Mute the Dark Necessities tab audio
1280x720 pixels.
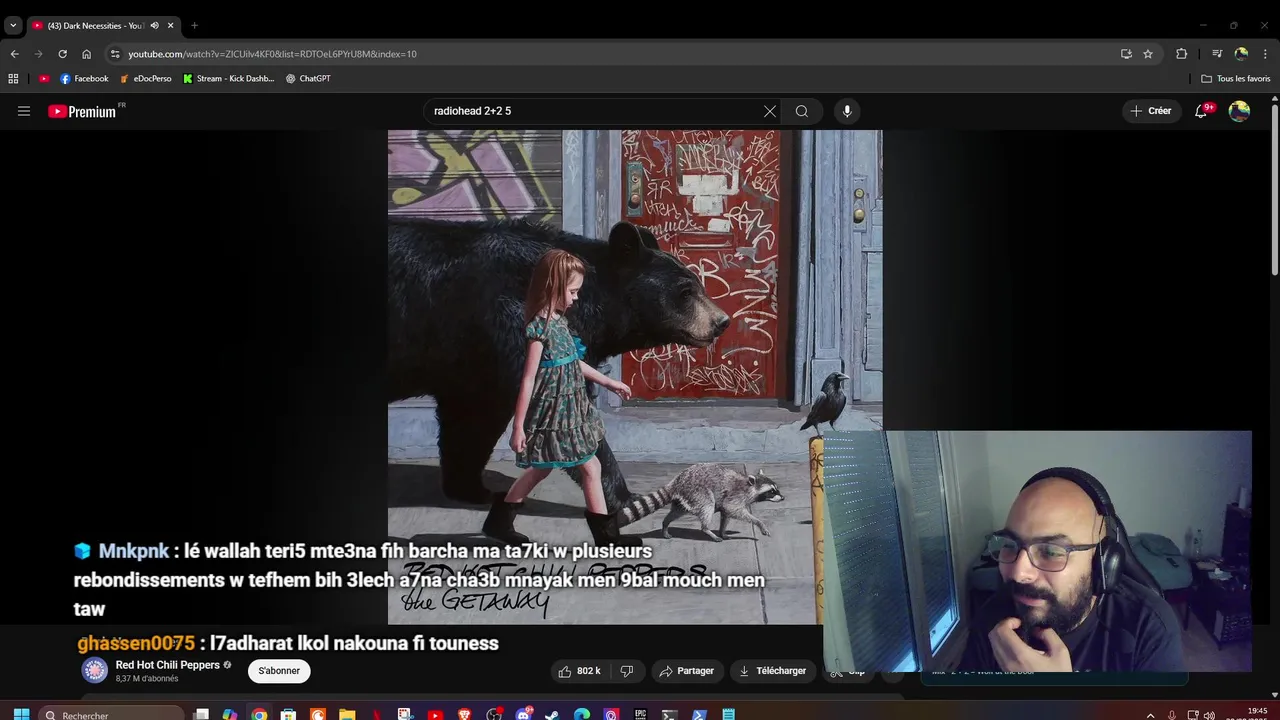pos(154,25)
